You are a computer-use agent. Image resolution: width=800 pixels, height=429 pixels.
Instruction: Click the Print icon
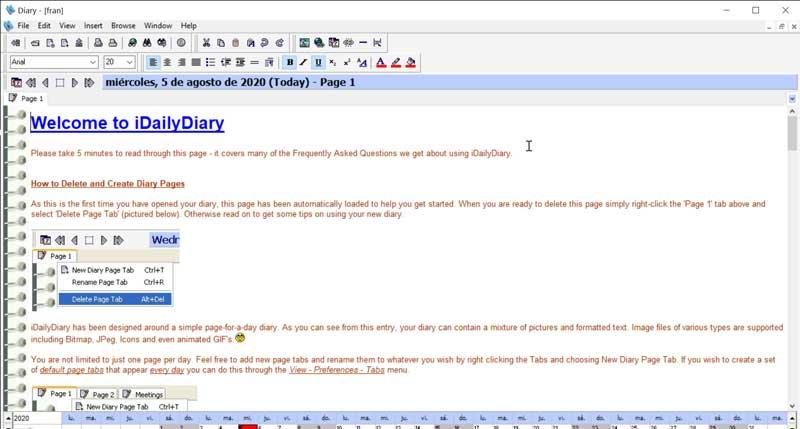coord(98,43)
